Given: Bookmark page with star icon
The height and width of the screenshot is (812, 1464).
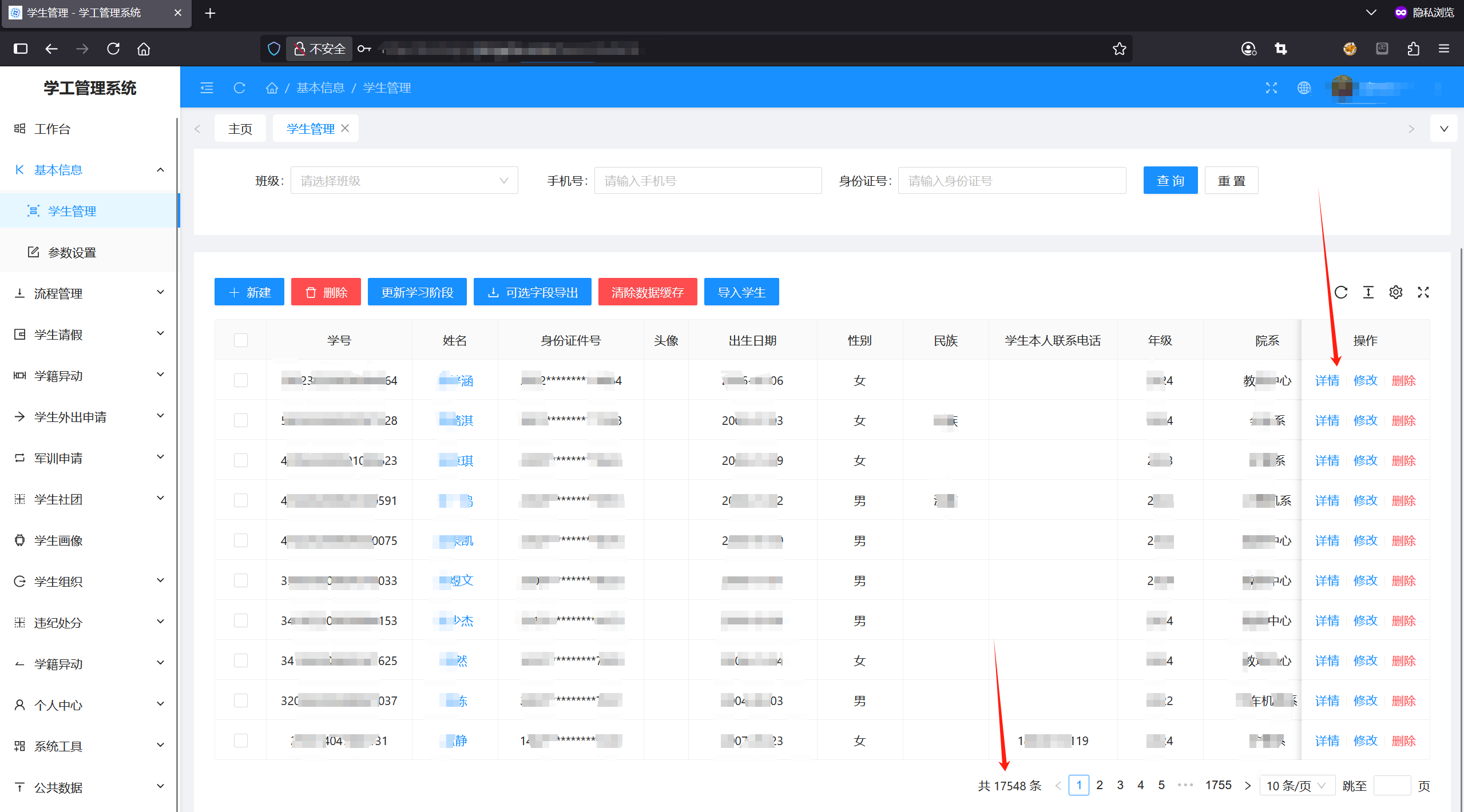Looking at the screenshot, I should tap(1119, 49).
